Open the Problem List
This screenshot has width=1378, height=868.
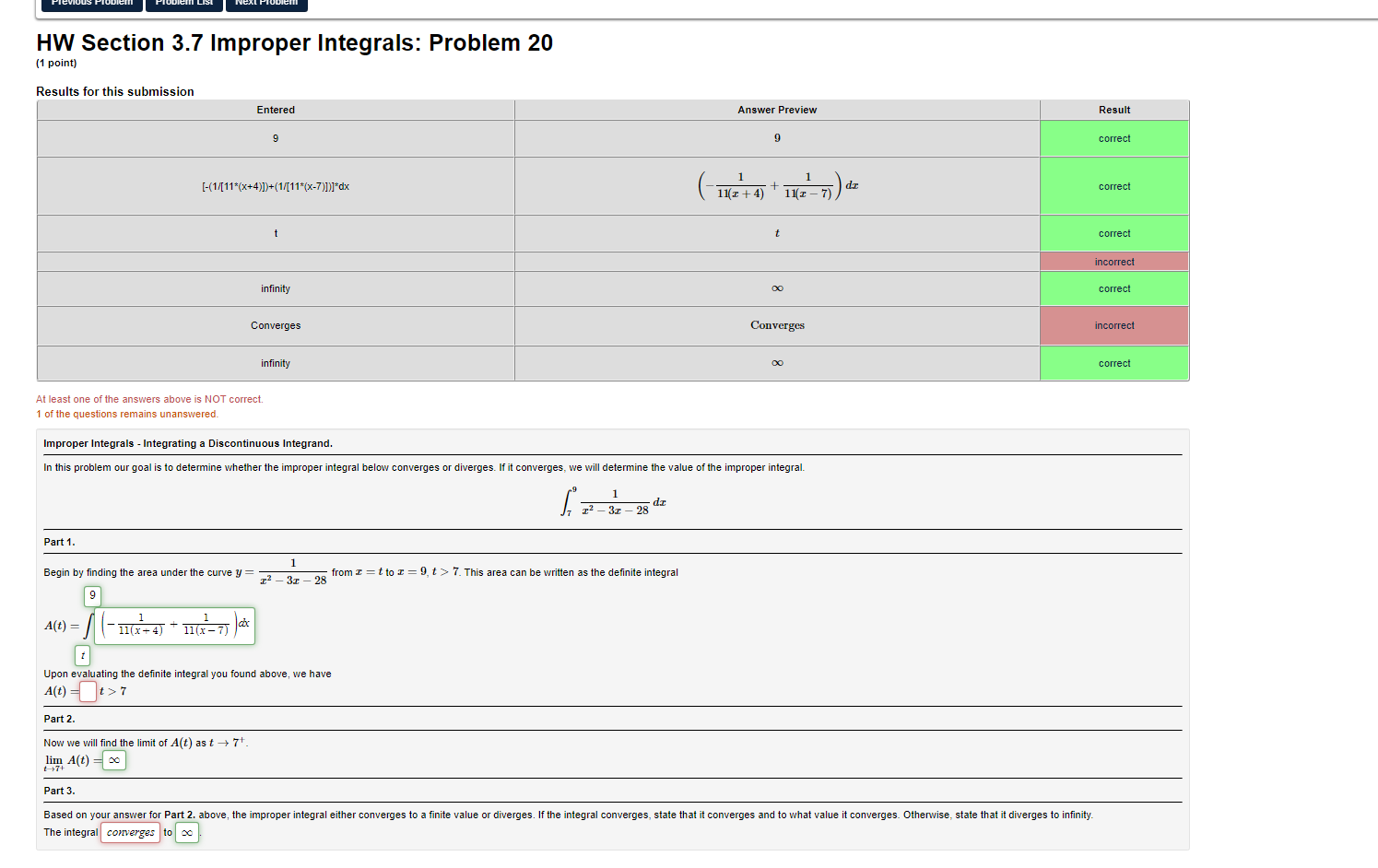point(183,4)
